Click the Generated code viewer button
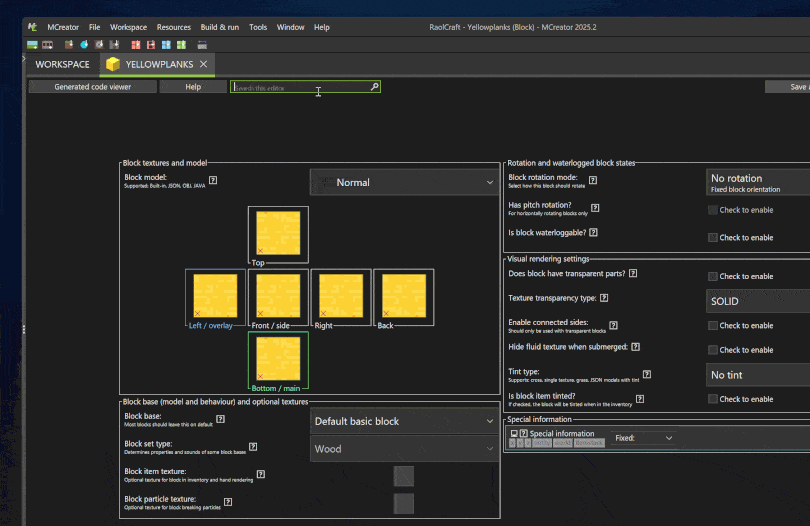 pos(92,87)
